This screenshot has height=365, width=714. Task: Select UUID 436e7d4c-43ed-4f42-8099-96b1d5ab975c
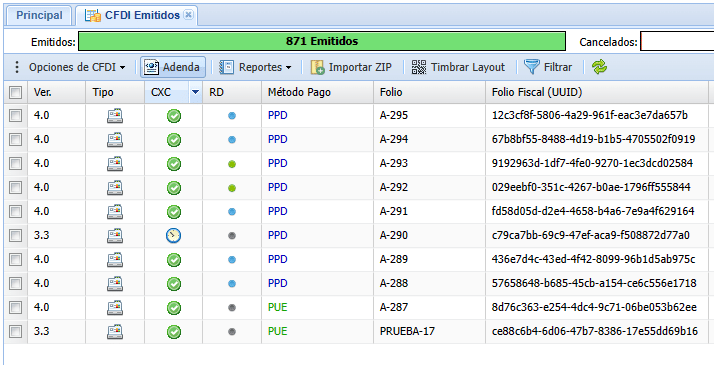click(593, 259)
